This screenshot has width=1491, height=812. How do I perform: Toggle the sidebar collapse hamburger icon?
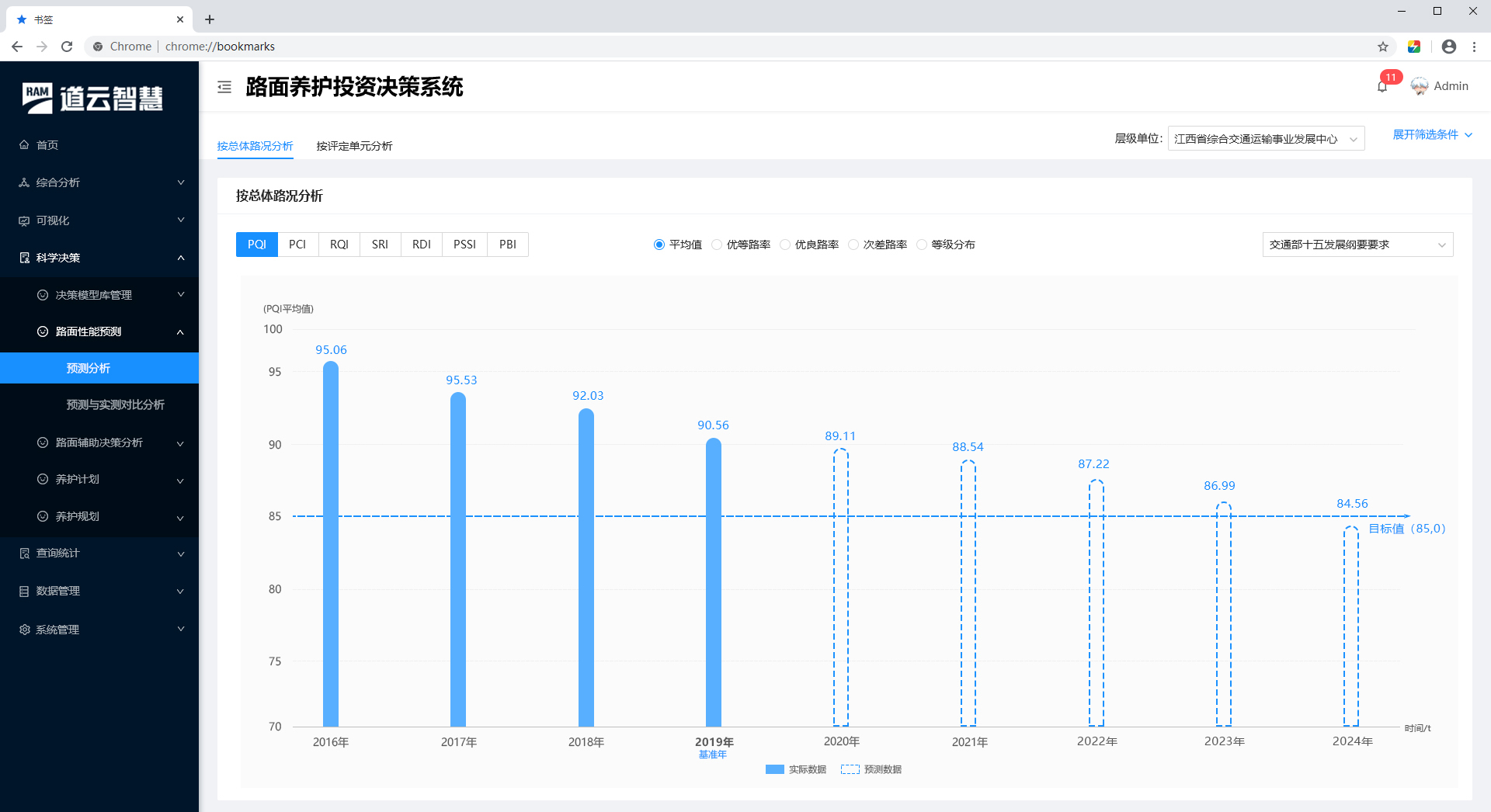[x=224, y=87]
